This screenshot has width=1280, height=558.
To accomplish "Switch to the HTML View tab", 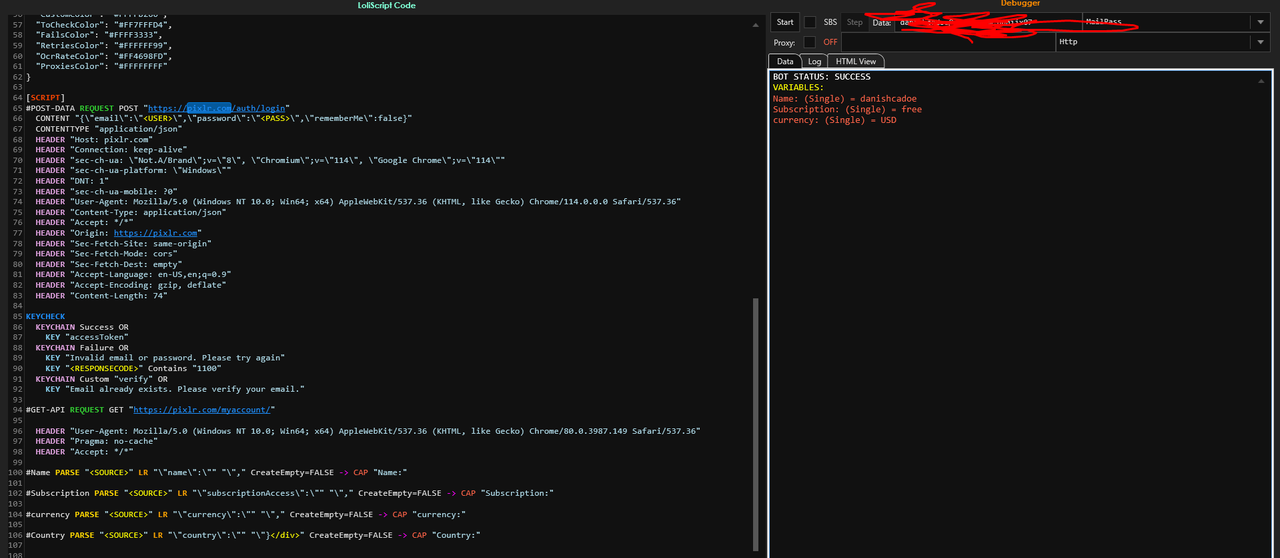I will tap(856, 62).
